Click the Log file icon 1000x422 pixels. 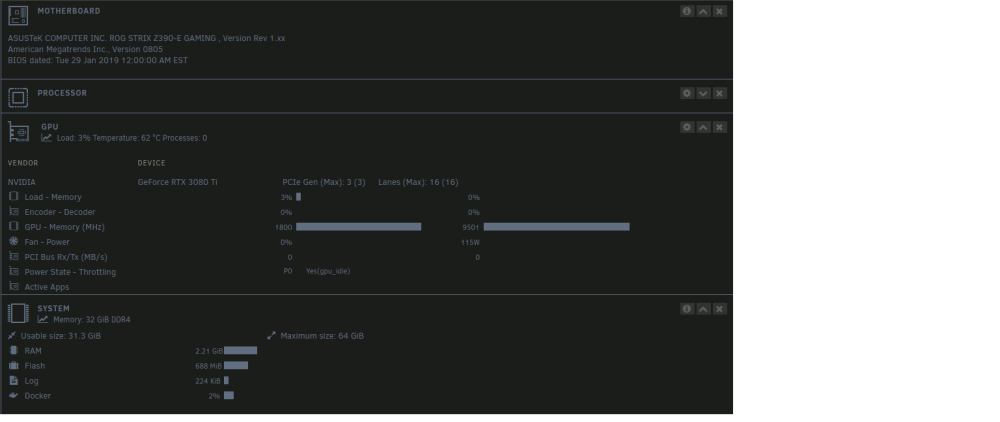(x=13, y=380)
